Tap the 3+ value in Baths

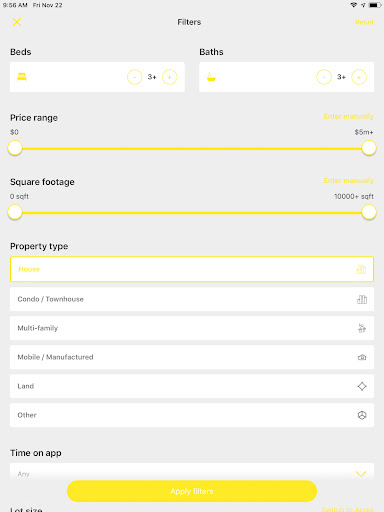[x=341, y=77]
